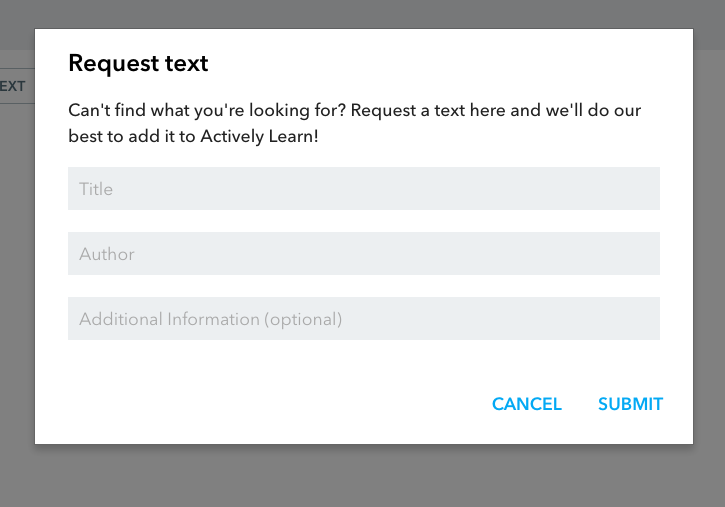The height and width of the screenshot is (507, 725).
Task: Activate the optional Additional Information box
Action: coord(363,318)
